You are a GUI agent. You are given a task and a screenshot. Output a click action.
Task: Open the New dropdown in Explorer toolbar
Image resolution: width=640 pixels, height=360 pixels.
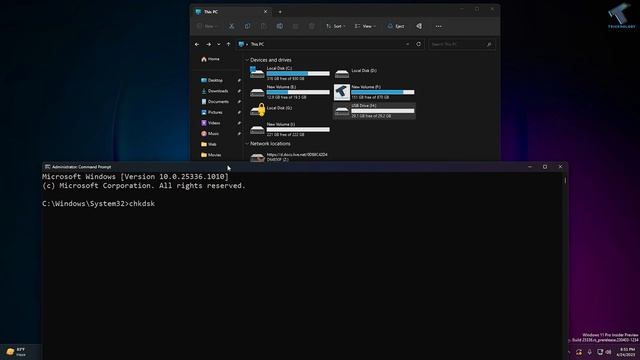[208, 26]
